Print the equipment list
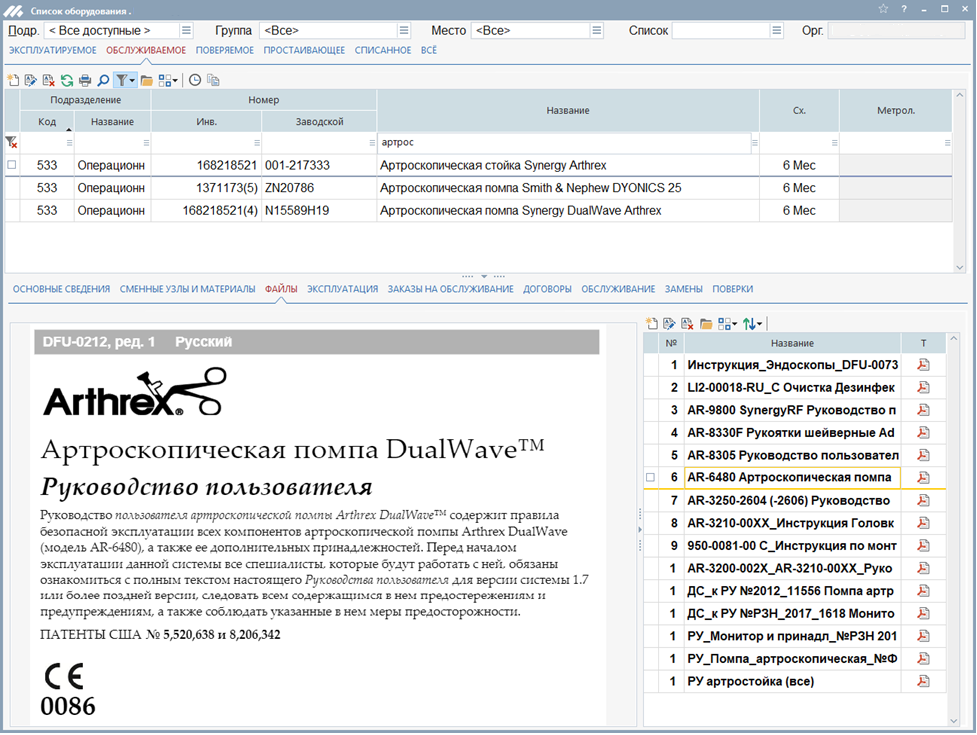 [x=85, y=80]
